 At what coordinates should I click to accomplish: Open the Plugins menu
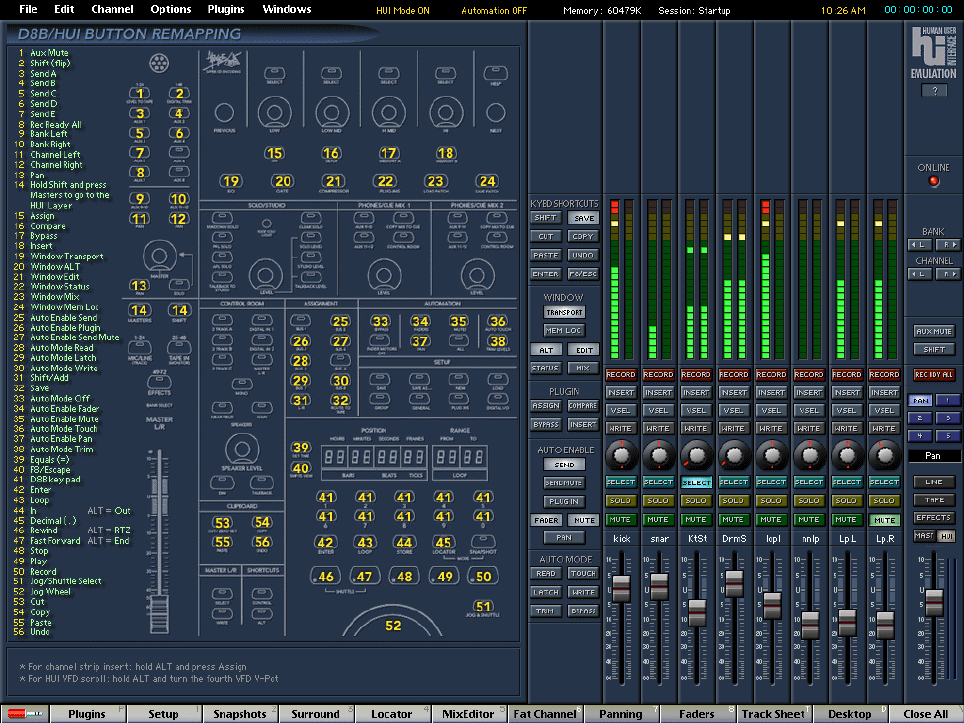tap(225, 9)
